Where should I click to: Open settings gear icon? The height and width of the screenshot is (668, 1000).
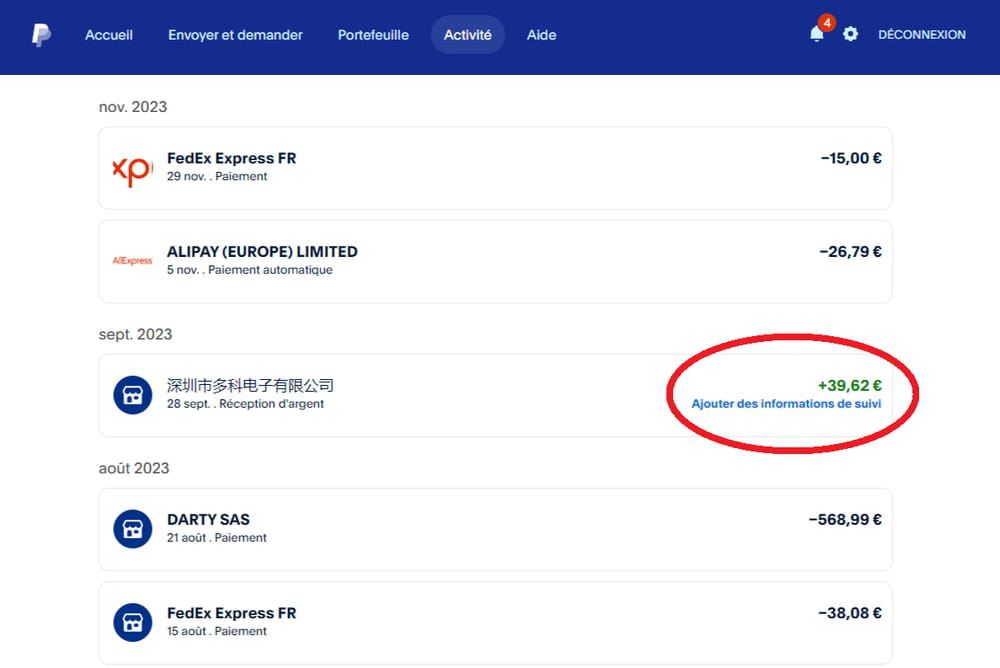coord(850,34)
